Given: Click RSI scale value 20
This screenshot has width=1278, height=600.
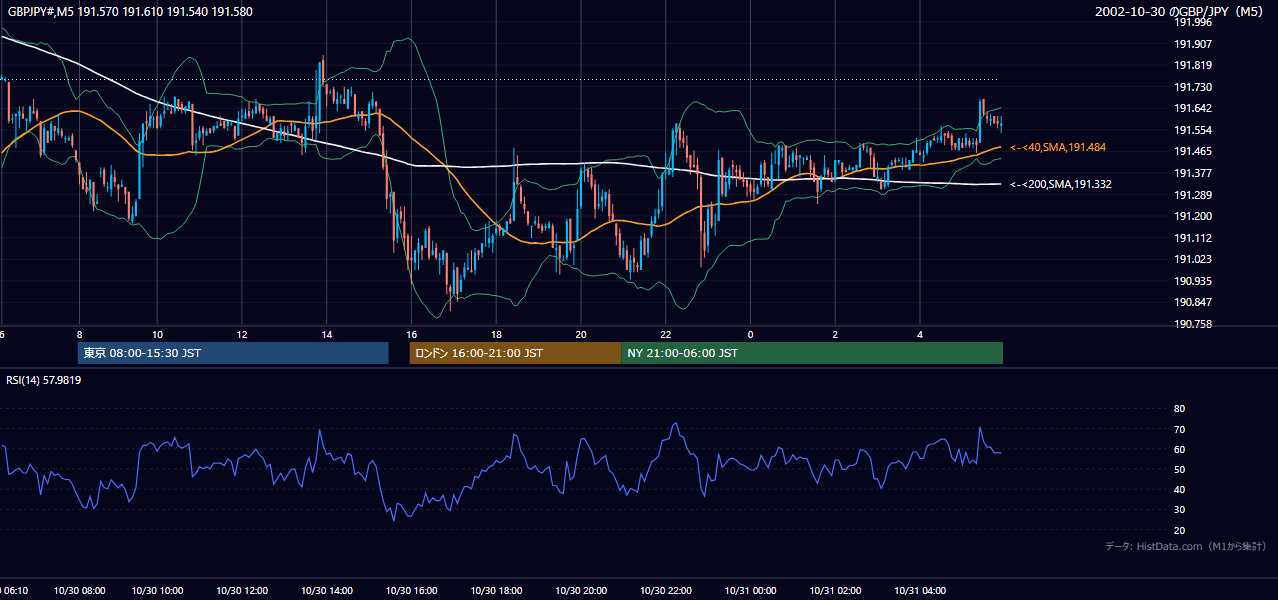Looking at the screenshot, I should coord(1179,531).
